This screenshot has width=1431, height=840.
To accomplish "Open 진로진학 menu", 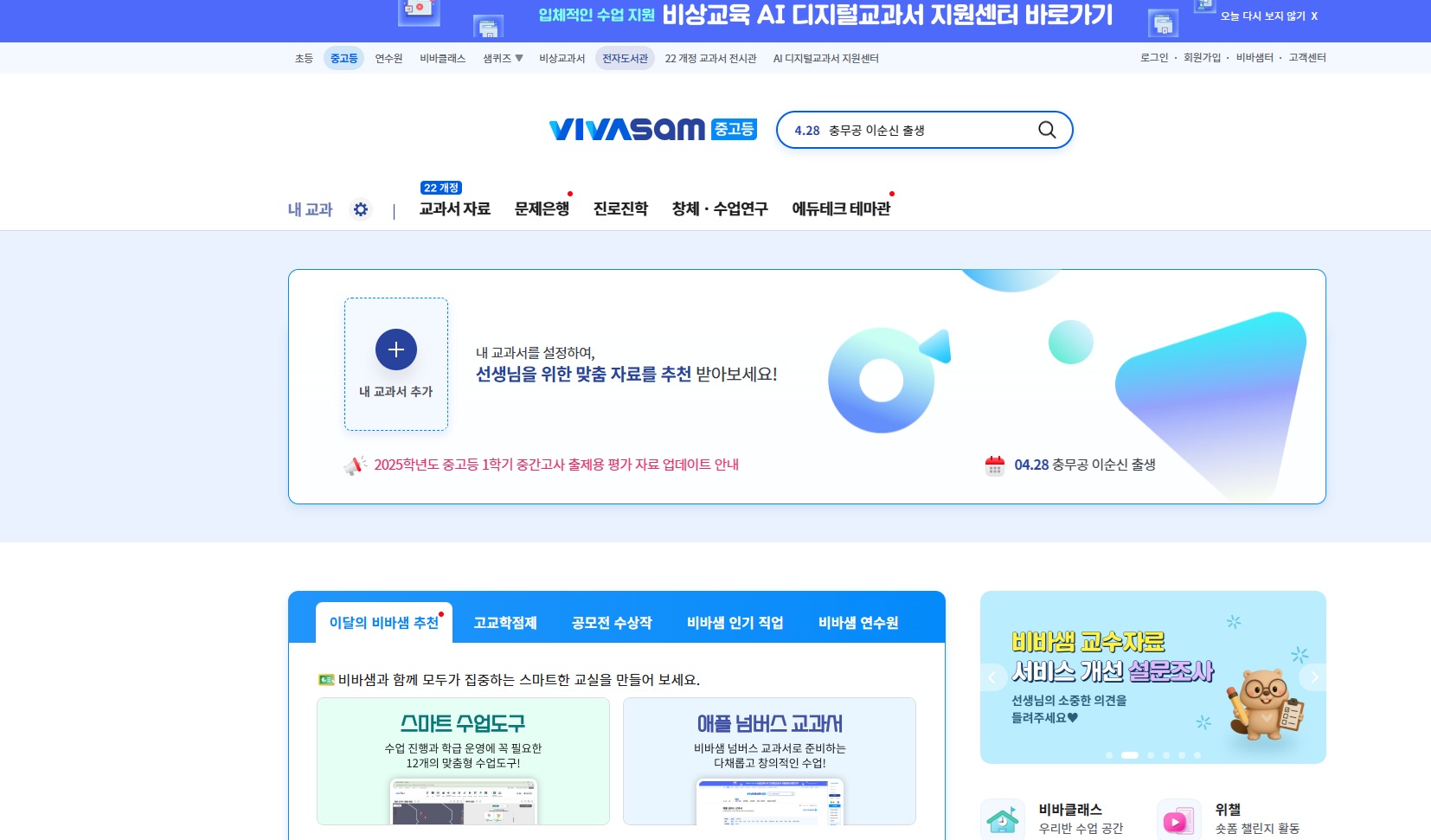I will point(620,208).
